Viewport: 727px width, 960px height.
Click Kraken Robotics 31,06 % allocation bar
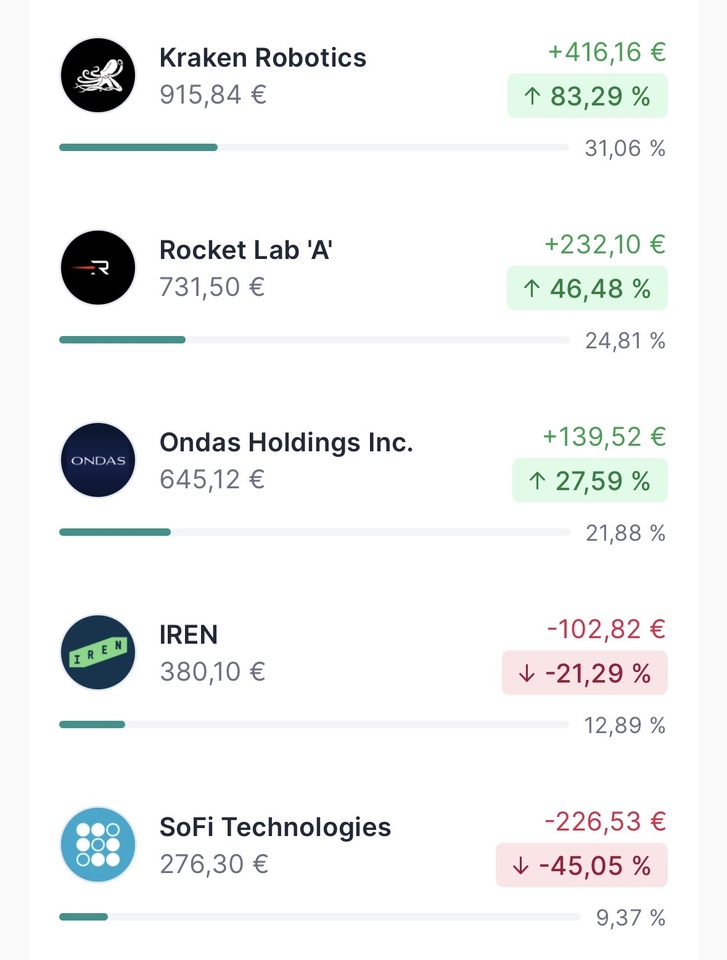pos(313,148)
